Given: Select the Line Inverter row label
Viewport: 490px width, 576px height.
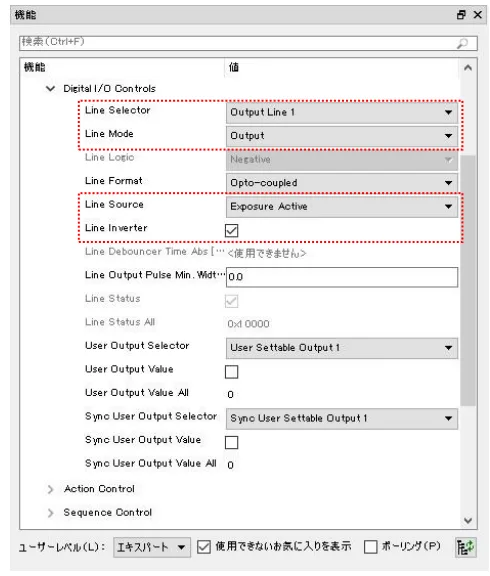Looking at the screenshot, I should [116, 228].
